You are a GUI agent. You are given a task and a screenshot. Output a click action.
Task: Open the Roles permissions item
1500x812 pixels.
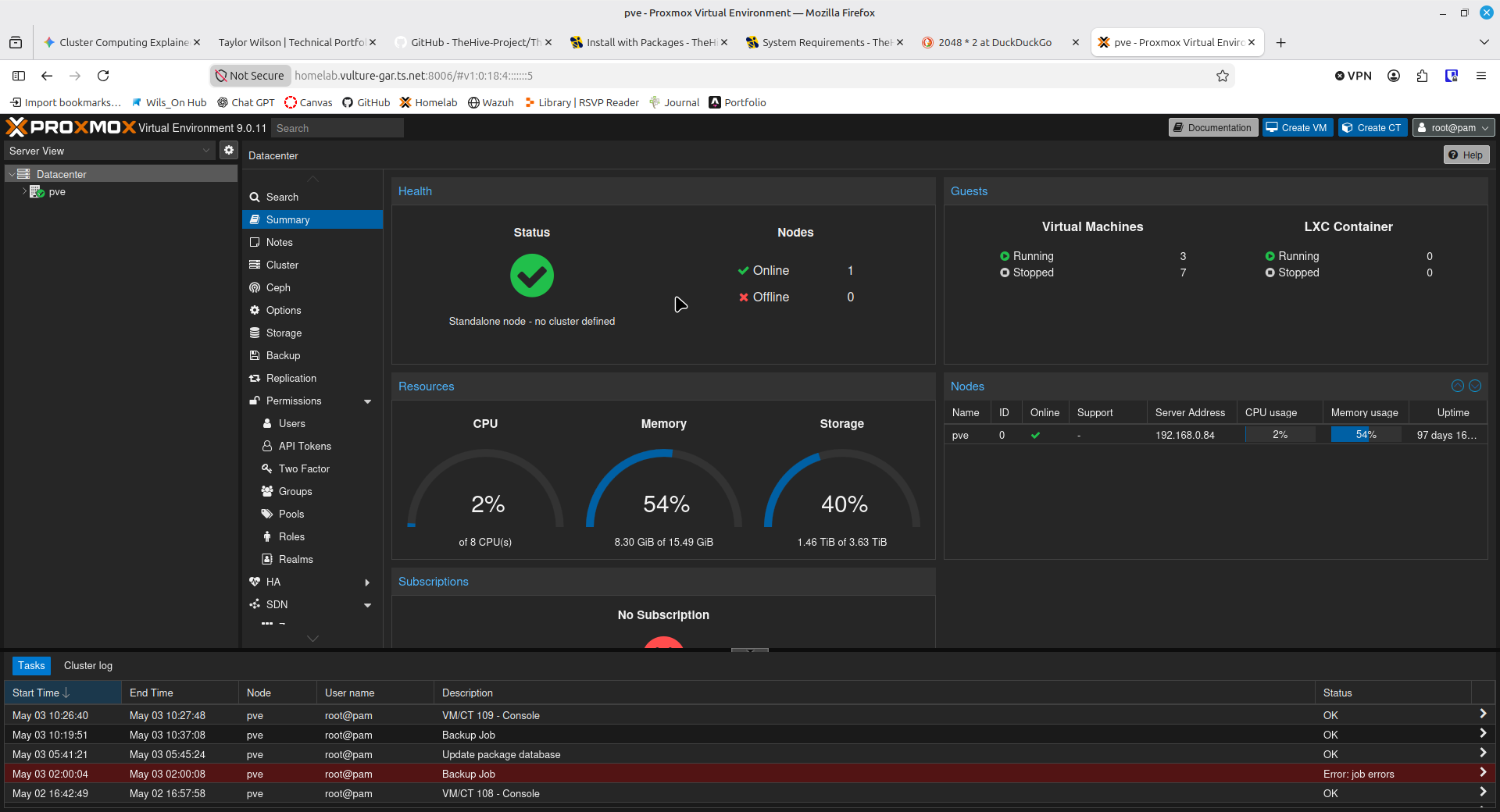(312, 536)
